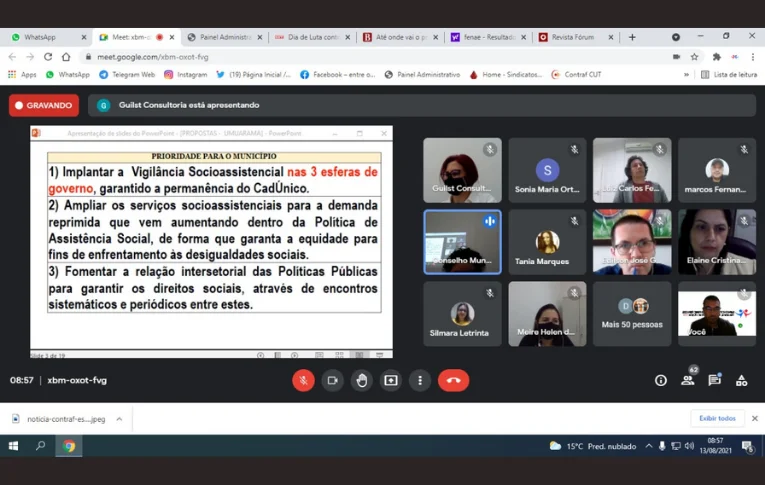Open the weather widget 15°C
The height and width of the screenshot is (485, 765).
click(593, 446)
